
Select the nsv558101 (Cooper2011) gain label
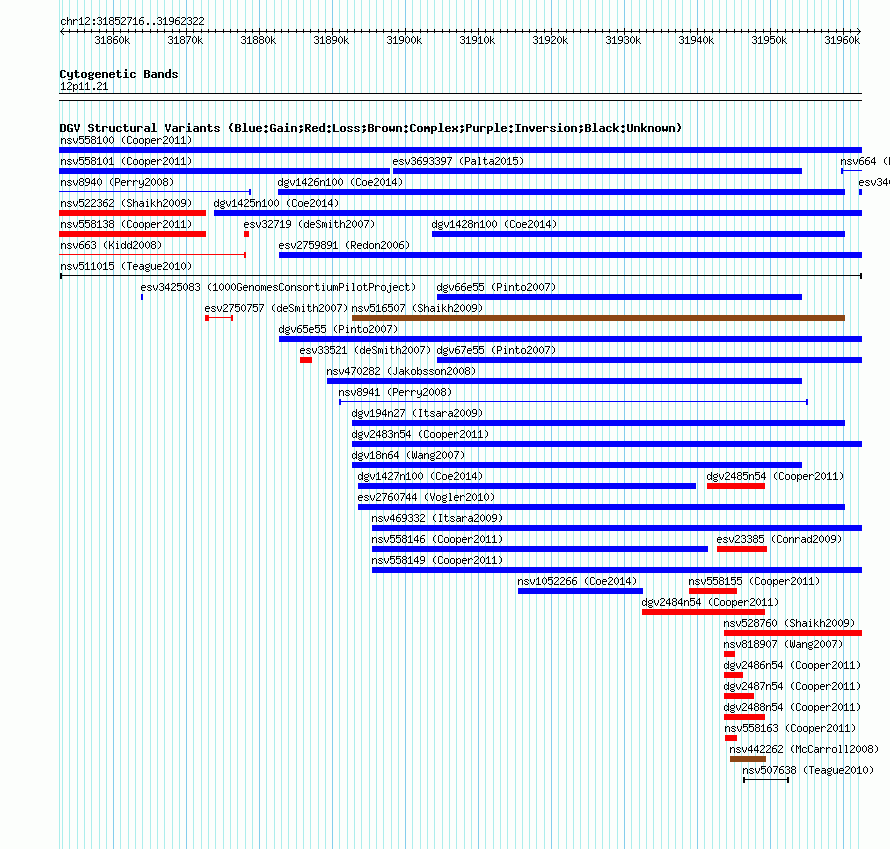click(126, 161)
